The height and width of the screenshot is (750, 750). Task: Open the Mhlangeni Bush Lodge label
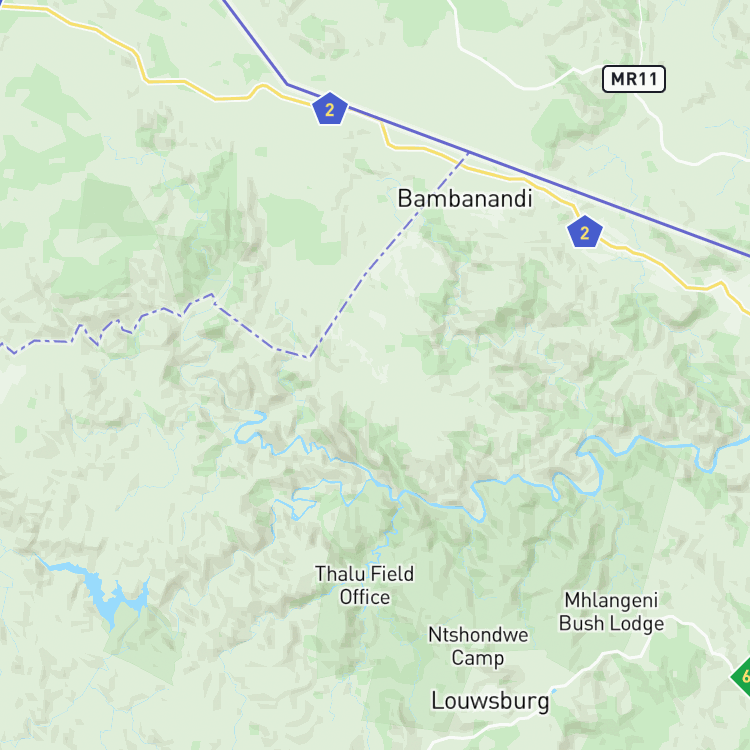coord(611,611)
